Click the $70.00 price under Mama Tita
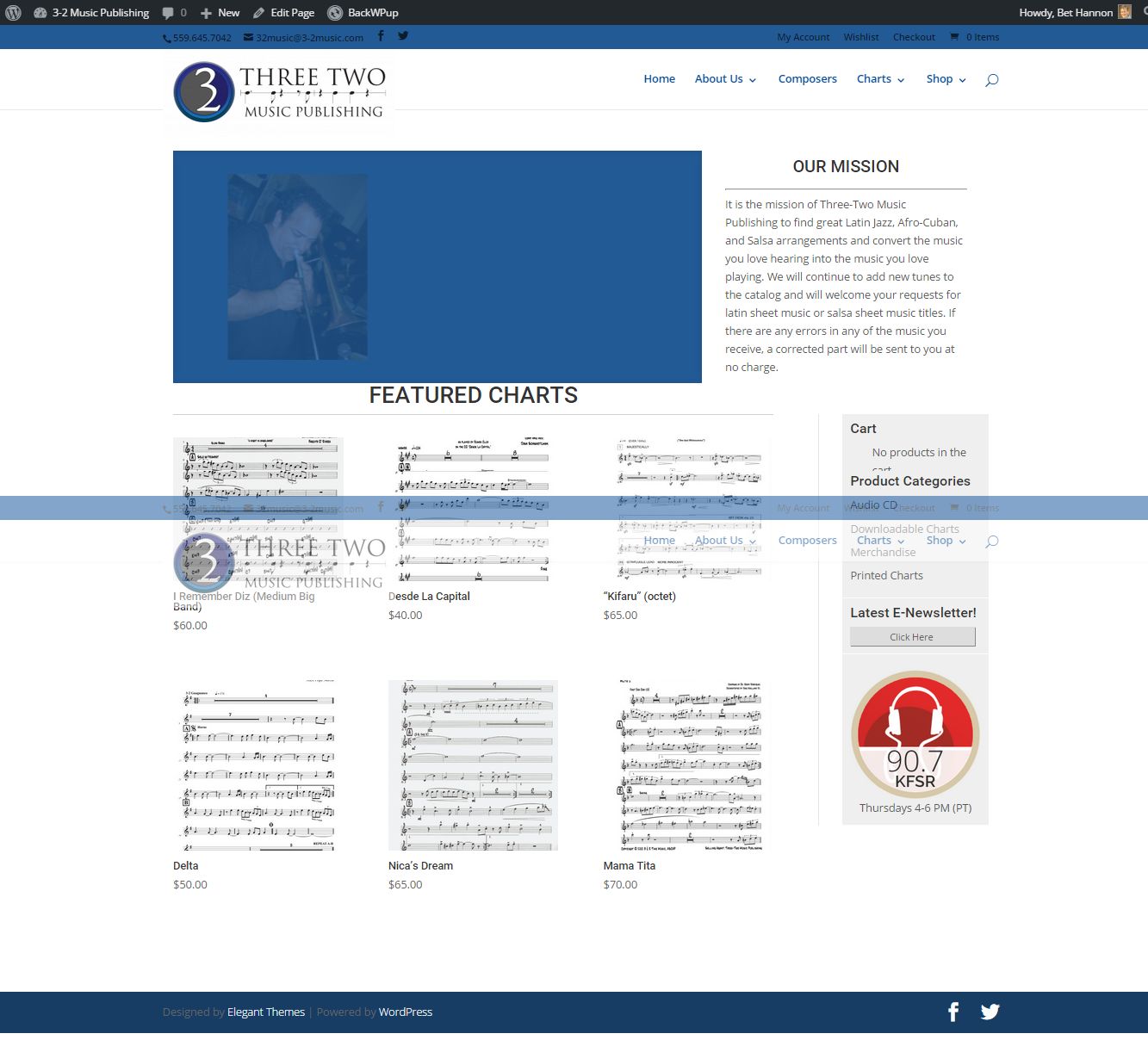 coord(621,885)
